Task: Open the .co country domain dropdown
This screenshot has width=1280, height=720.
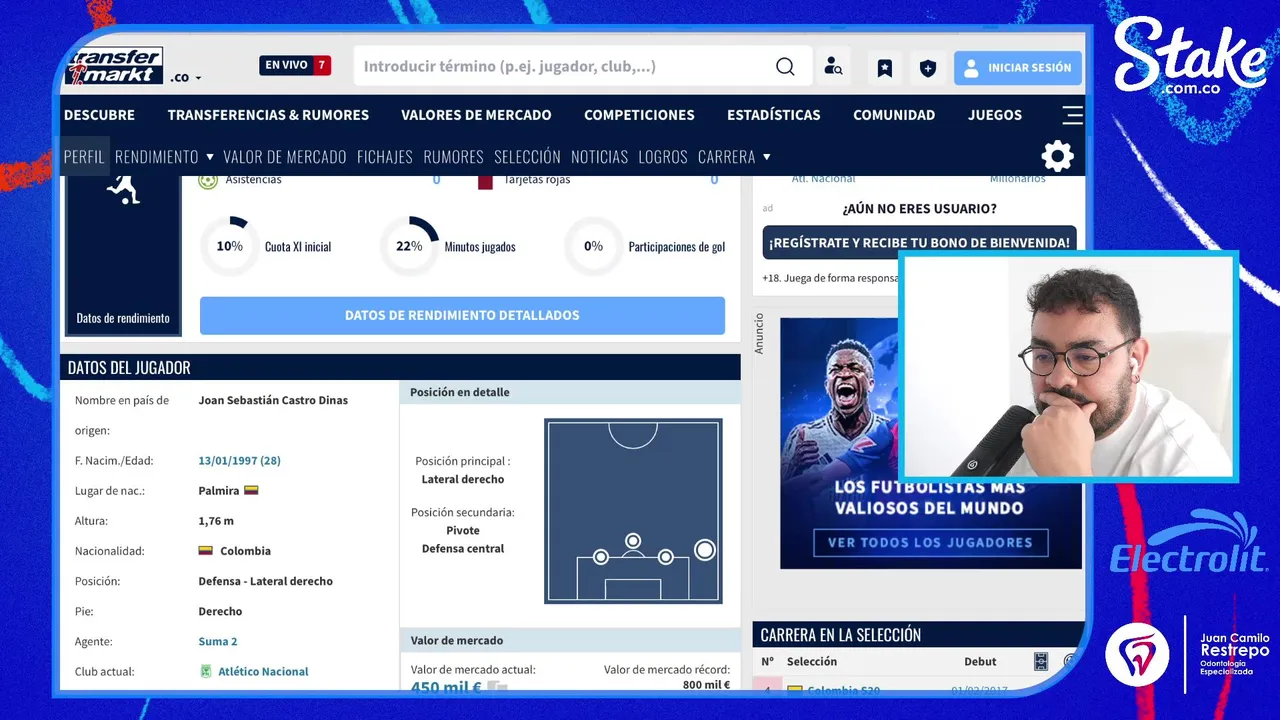Action: [x=185, y=77]
